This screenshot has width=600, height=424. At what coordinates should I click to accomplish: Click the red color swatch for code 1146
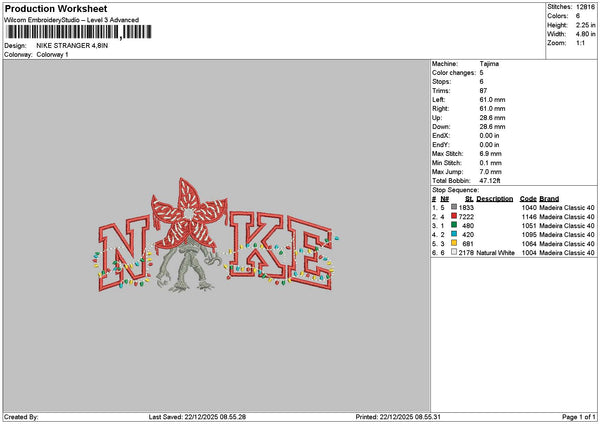point(454,216)
